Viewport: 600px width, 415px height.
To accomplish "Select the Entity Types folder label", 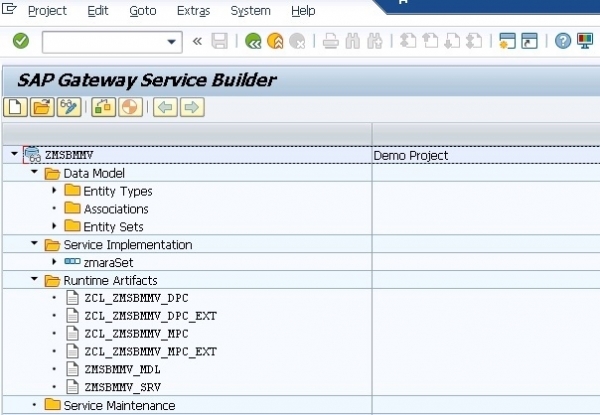I will point(118,191).
